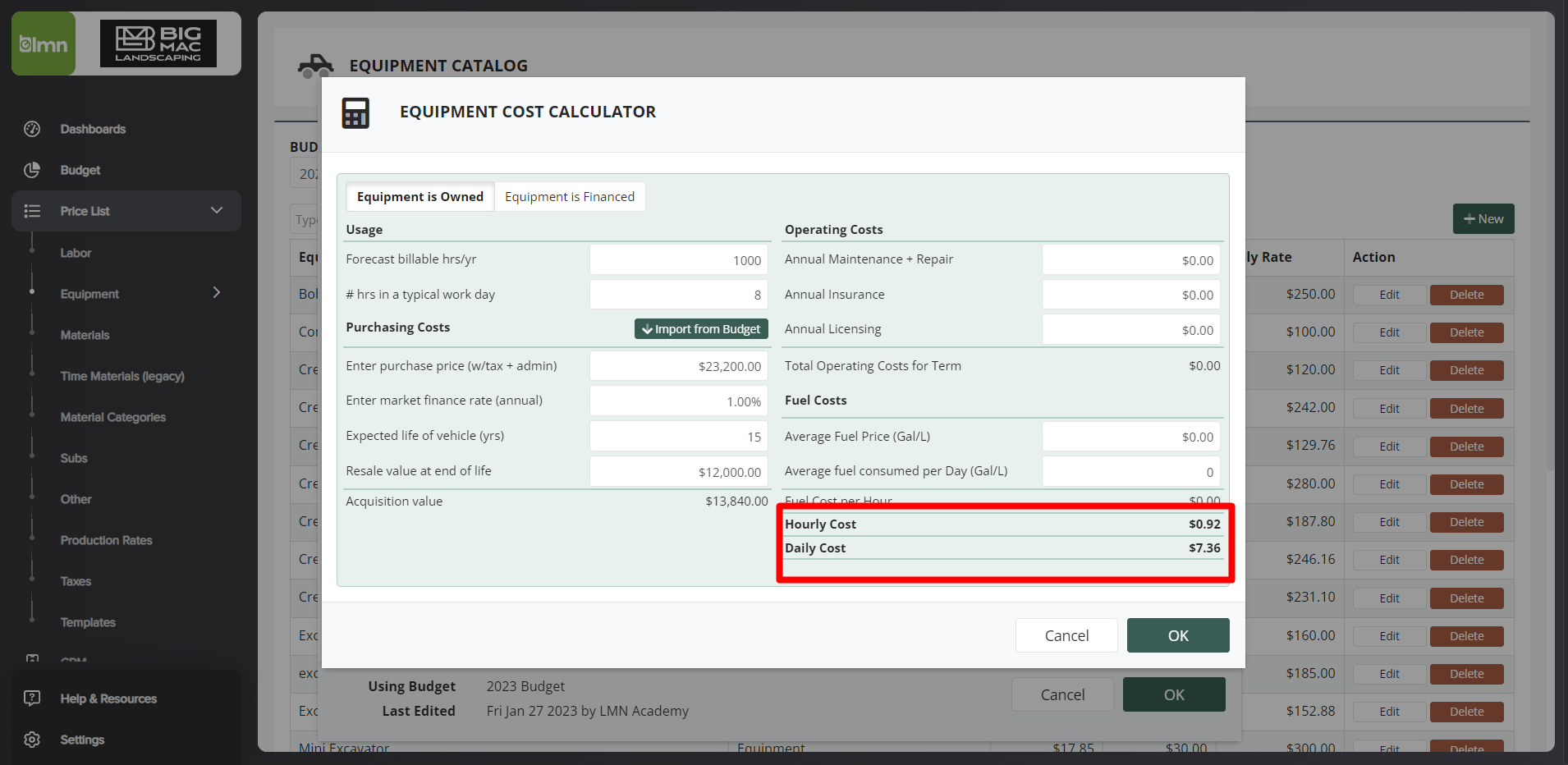Click Total Operating Costs for Term value

[1204, 365]
